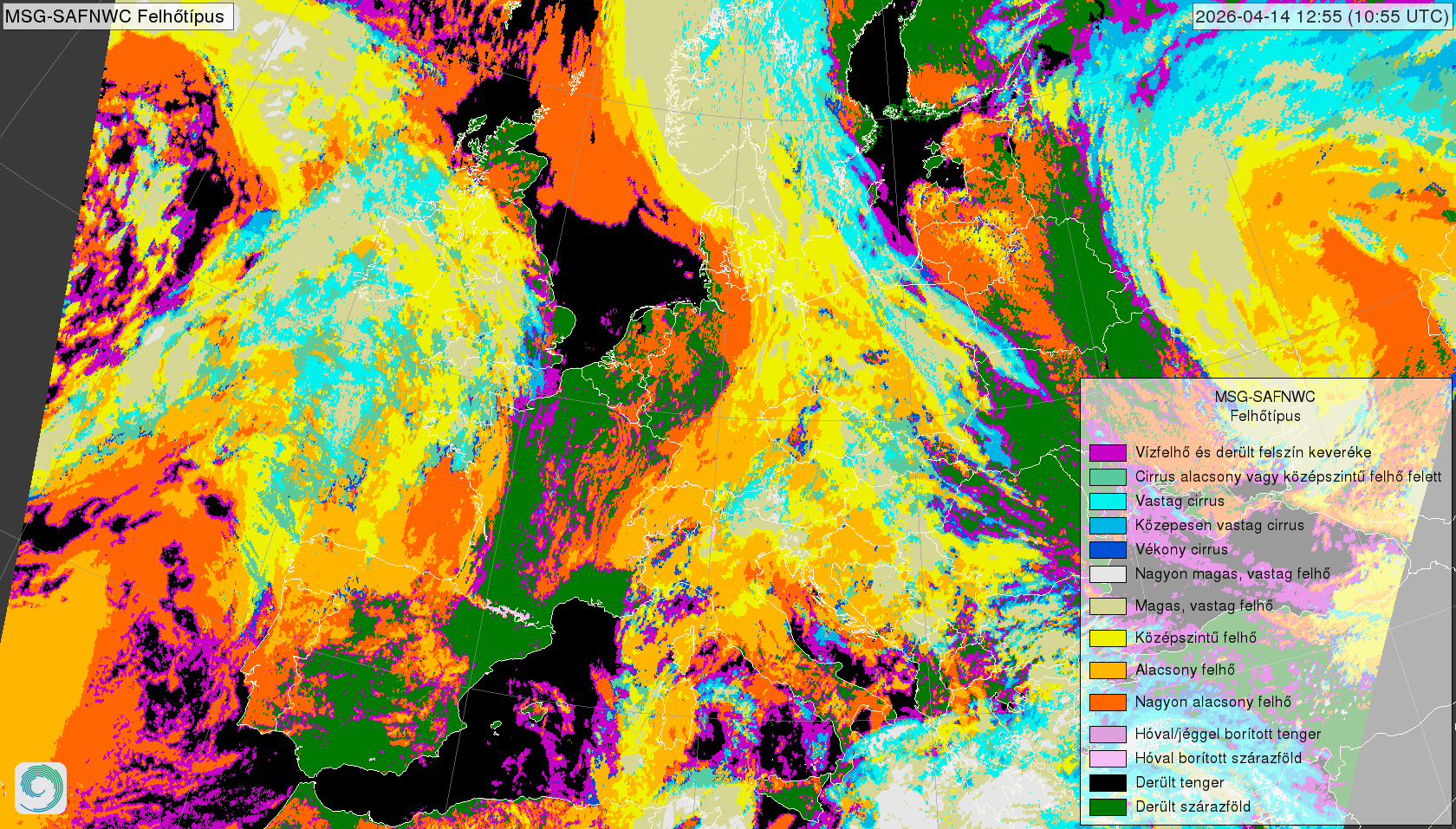Choose the yellow Középszintű felhő swatch
The height and width of the screenshot is (829, 1456).
pos(1108,638)
